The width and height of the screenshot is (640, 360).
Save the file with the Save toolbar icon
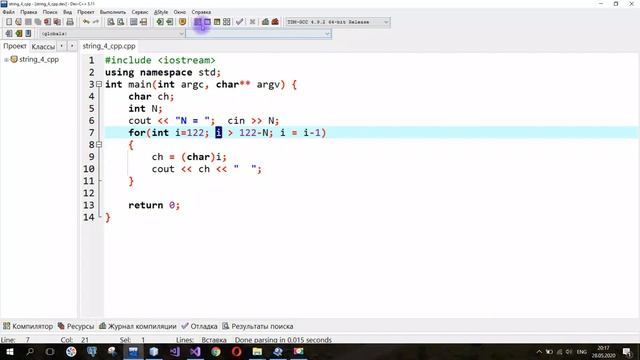[x=28, y=22]
